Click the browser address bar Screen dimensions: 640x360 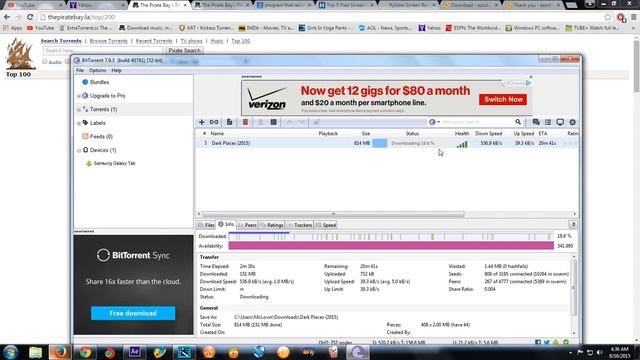pyautogui.click(x=322, y=17)
